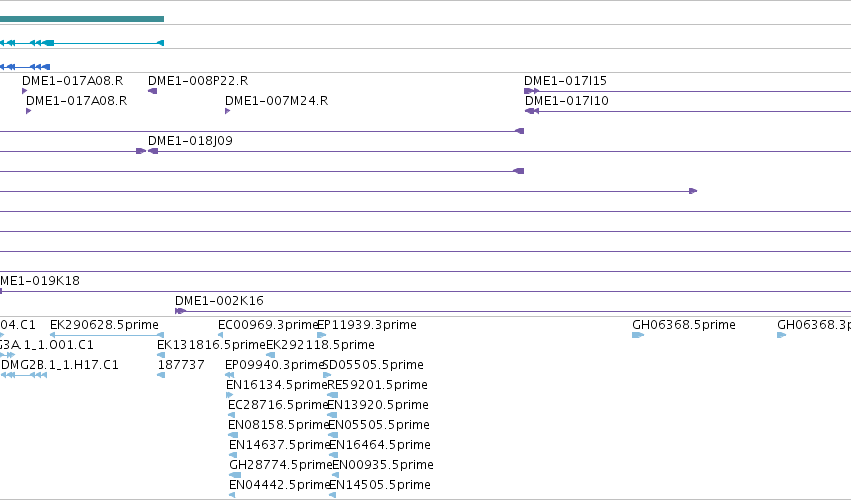Select the EN00935.5prime label

(383, 465)
